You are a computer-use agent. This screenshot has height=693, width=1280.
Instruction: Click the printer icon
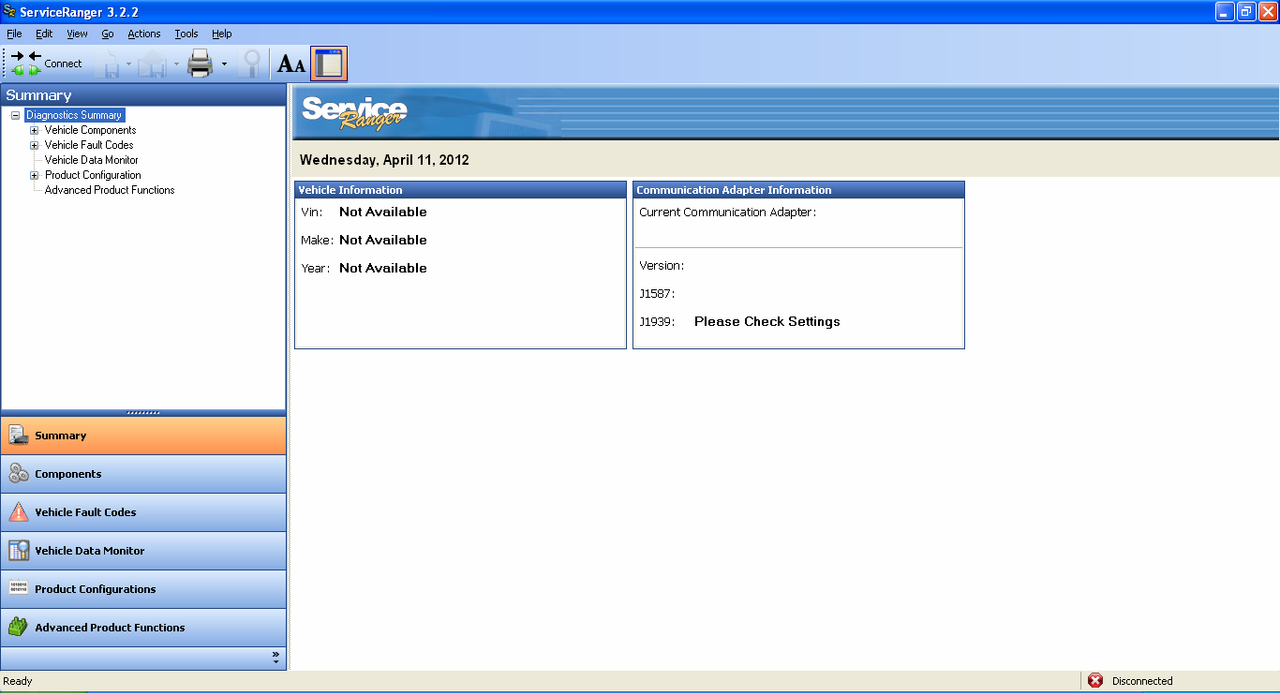click(x=200, y=64)
